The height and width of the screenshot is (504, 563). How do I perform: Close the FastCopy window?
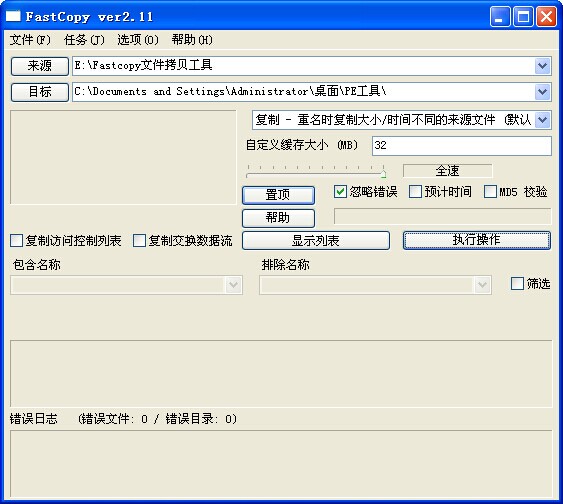(546, 17)
